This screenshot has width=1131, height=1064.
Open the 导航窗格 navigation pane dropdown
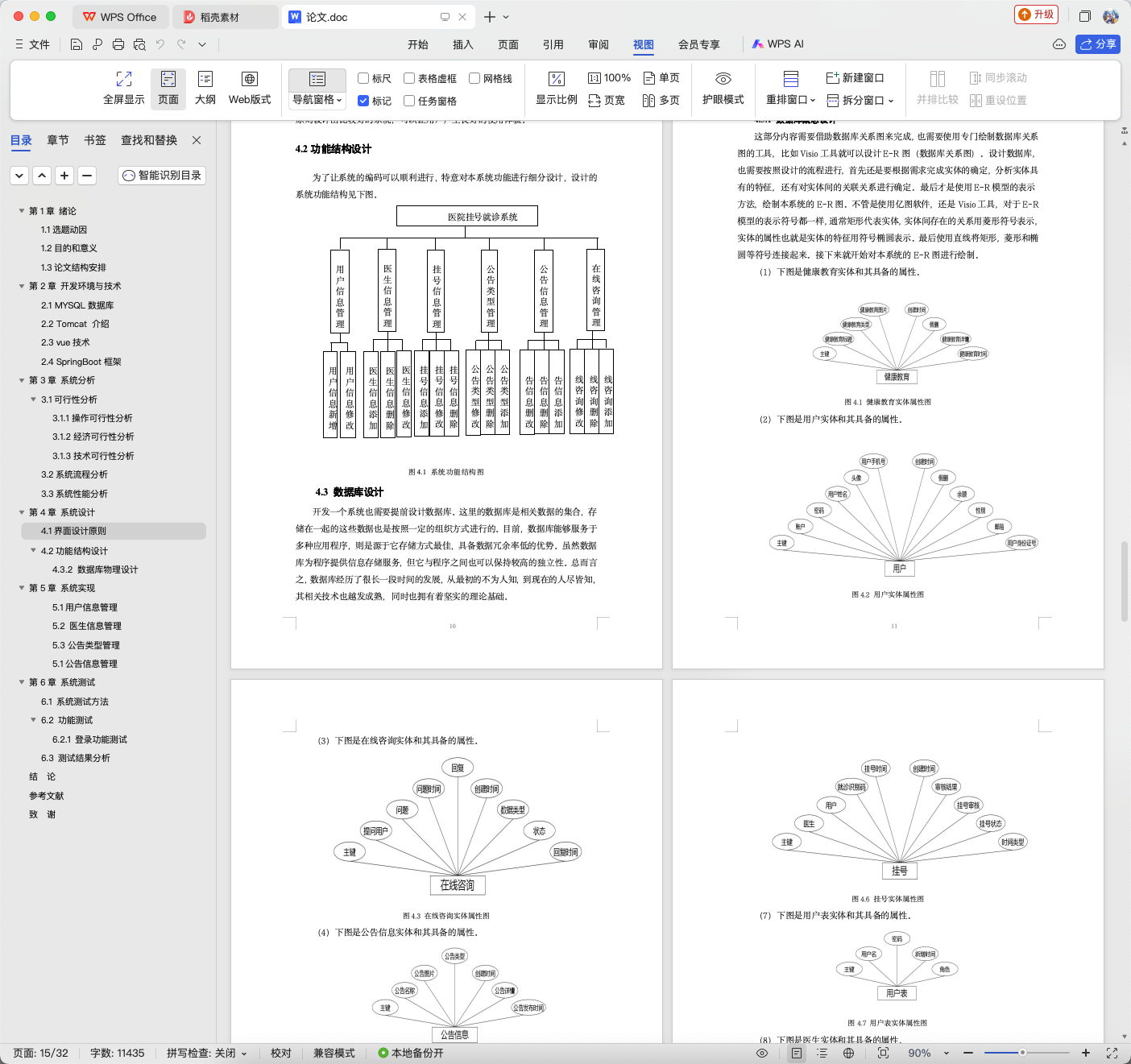tap(317, 100)
